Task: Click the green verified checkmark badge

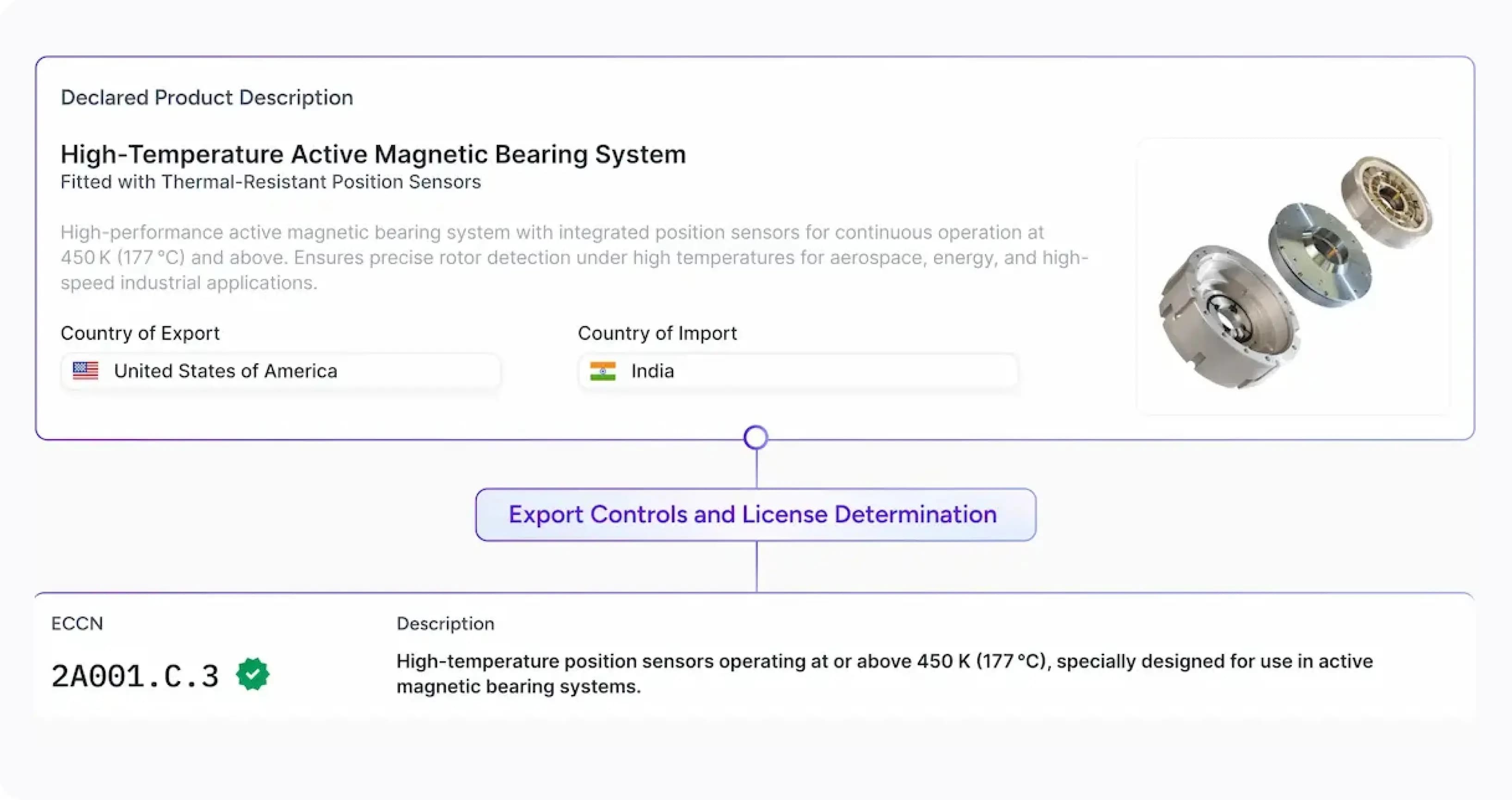Action: (252, 674)
